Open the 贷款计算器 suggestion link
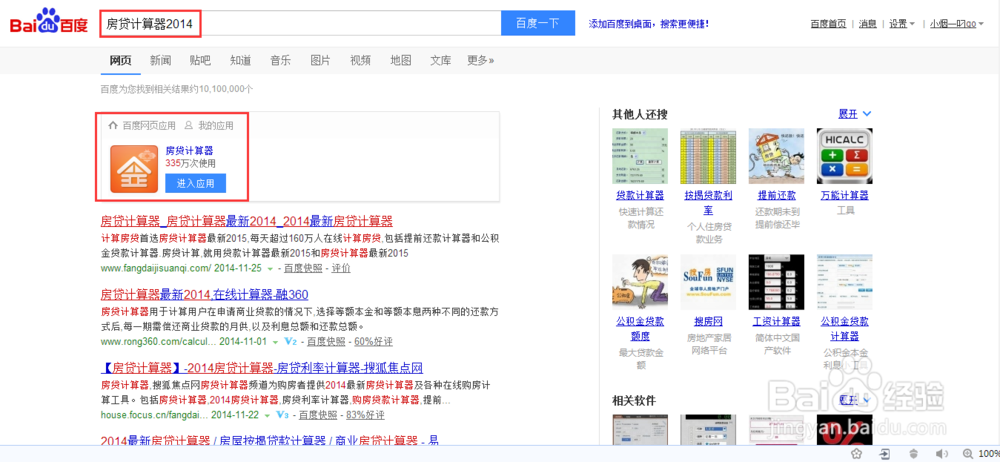The image size is (1000, 462). pos(640,195)
